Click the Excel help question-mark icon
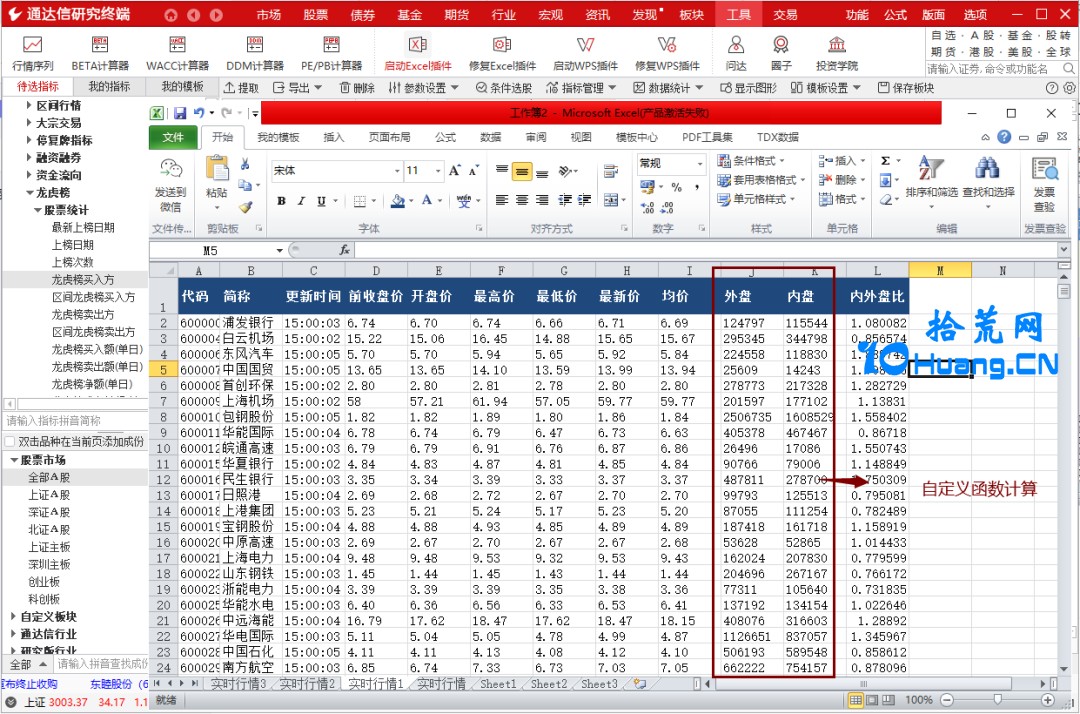The image size is (1080, 714). click(1004, 137)
